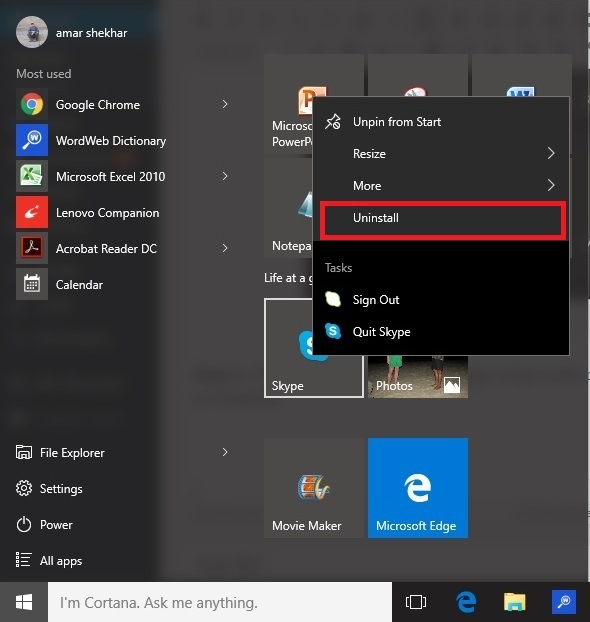The width and height of the screenshot is (590, 622).
Task: Open the Photos live tile
Action: point(418,377)
